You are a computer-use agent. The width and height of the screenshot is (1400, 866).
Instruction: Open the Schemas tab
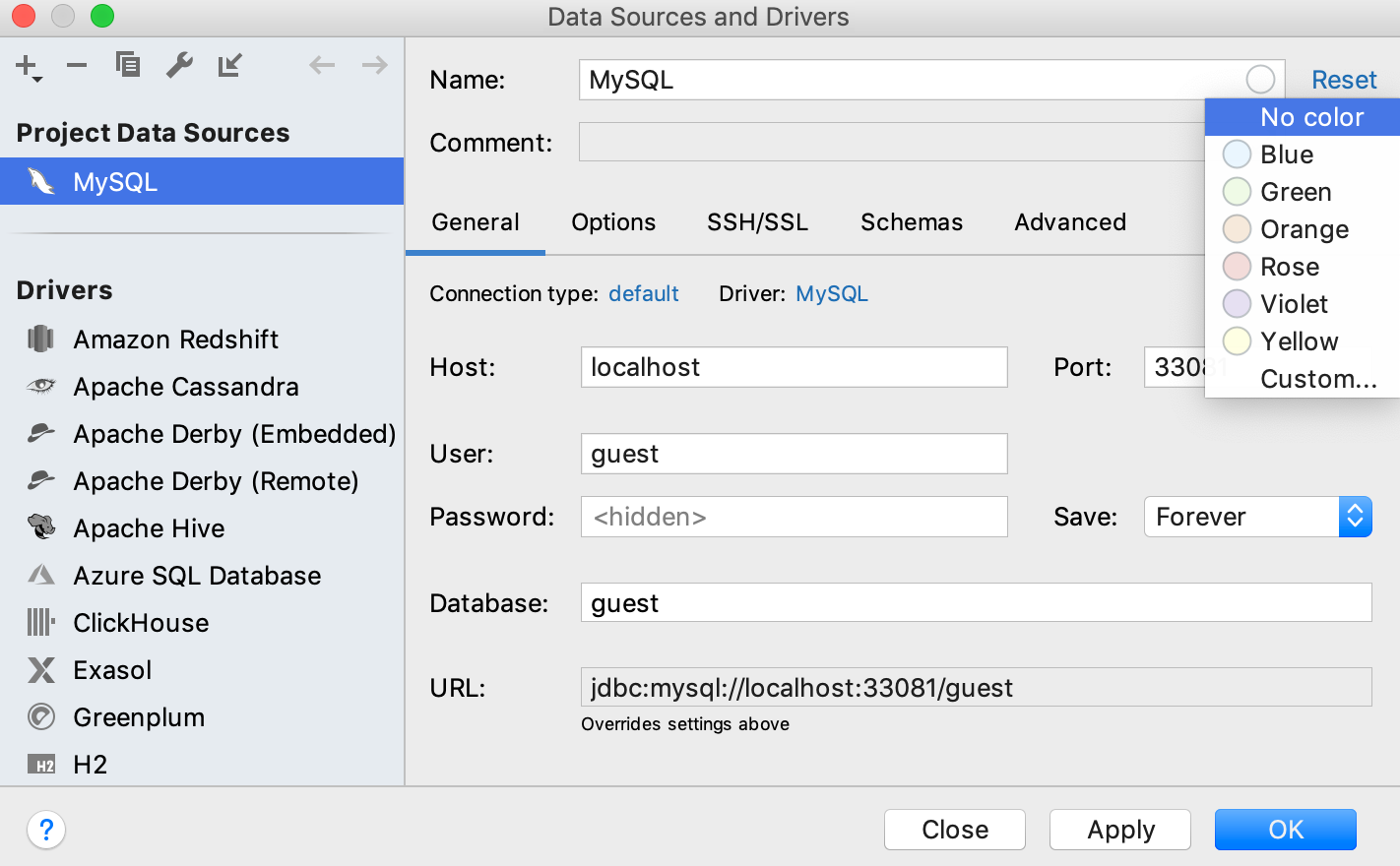point(912,222)
